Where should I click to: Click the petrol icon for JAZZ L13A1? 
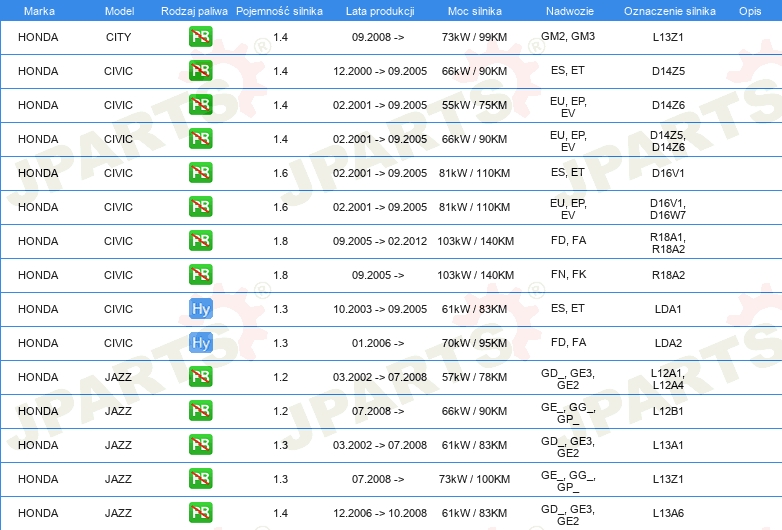click(200, 445)
